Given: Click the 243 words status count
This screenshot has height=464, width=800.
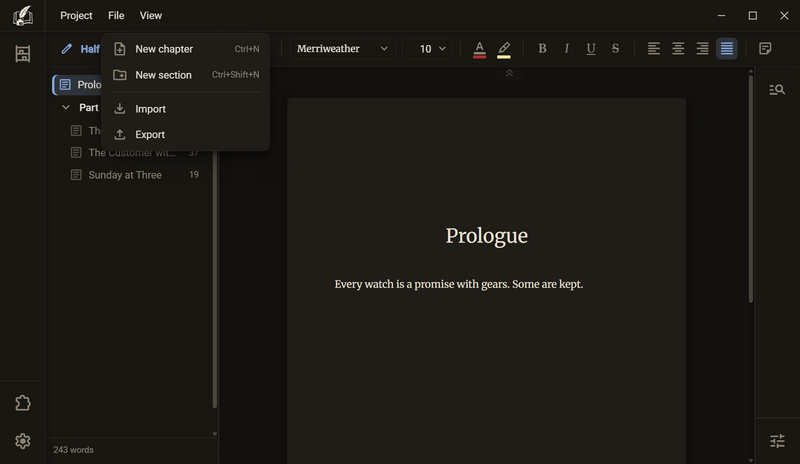Looking at the screenshot, I should point(73,450).
